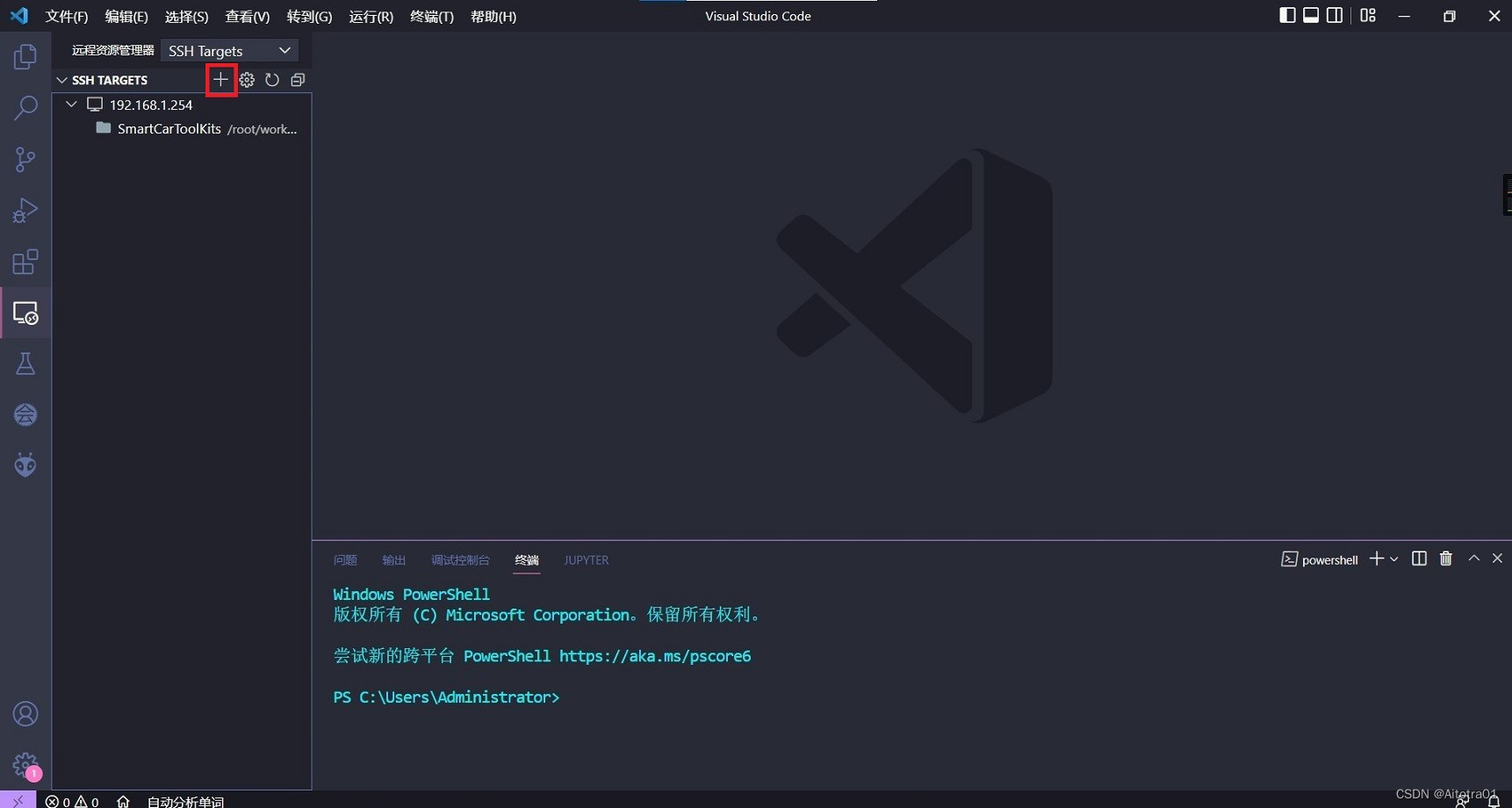Open the 选择(S) menu
The height and width of the screenshot is (808, 1512).
coord(187,17)
